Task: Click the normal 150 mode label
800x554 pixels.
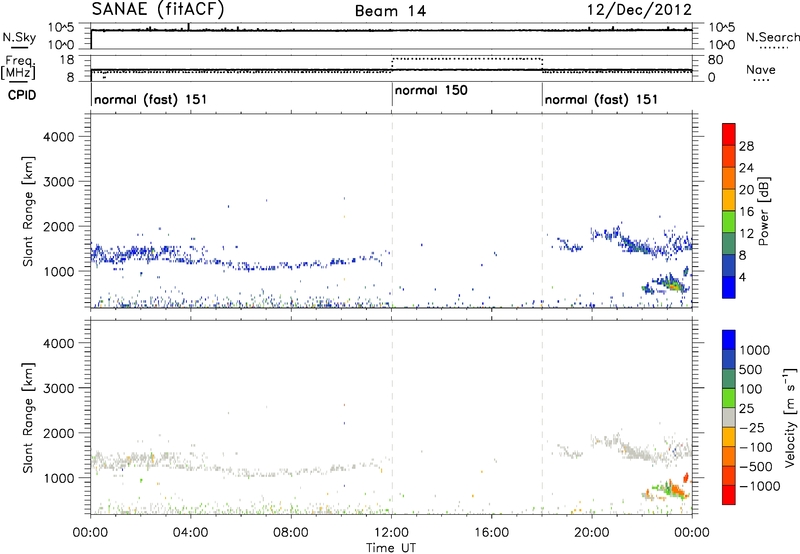Action: (431, 90)
